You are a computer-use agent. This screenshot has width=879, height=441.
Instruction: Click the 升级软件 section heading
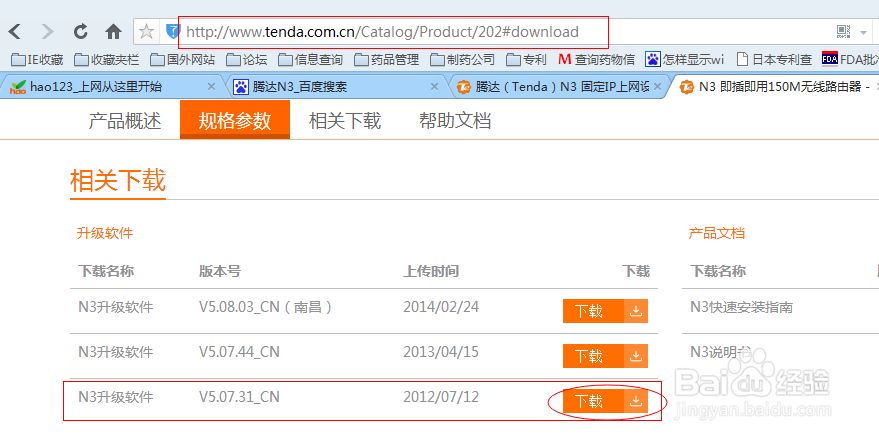tap(105, 233)
